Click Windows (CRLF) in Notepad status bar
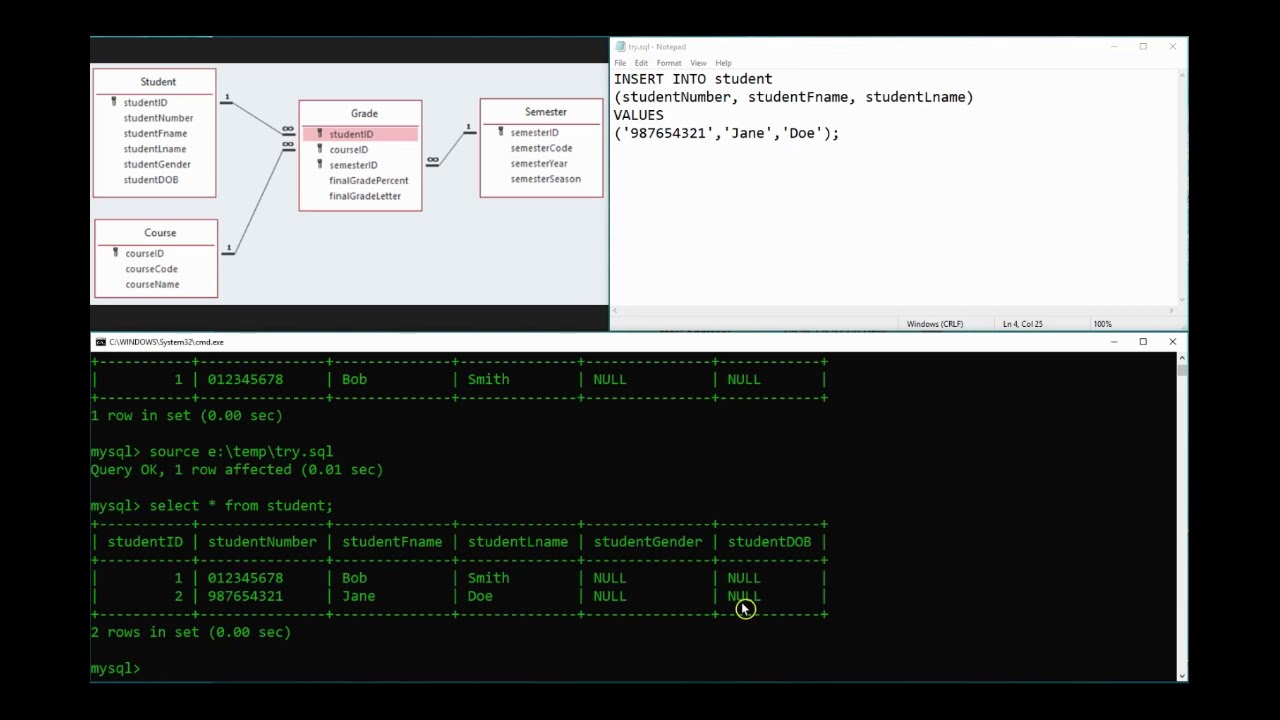 [x=935, y=324]
